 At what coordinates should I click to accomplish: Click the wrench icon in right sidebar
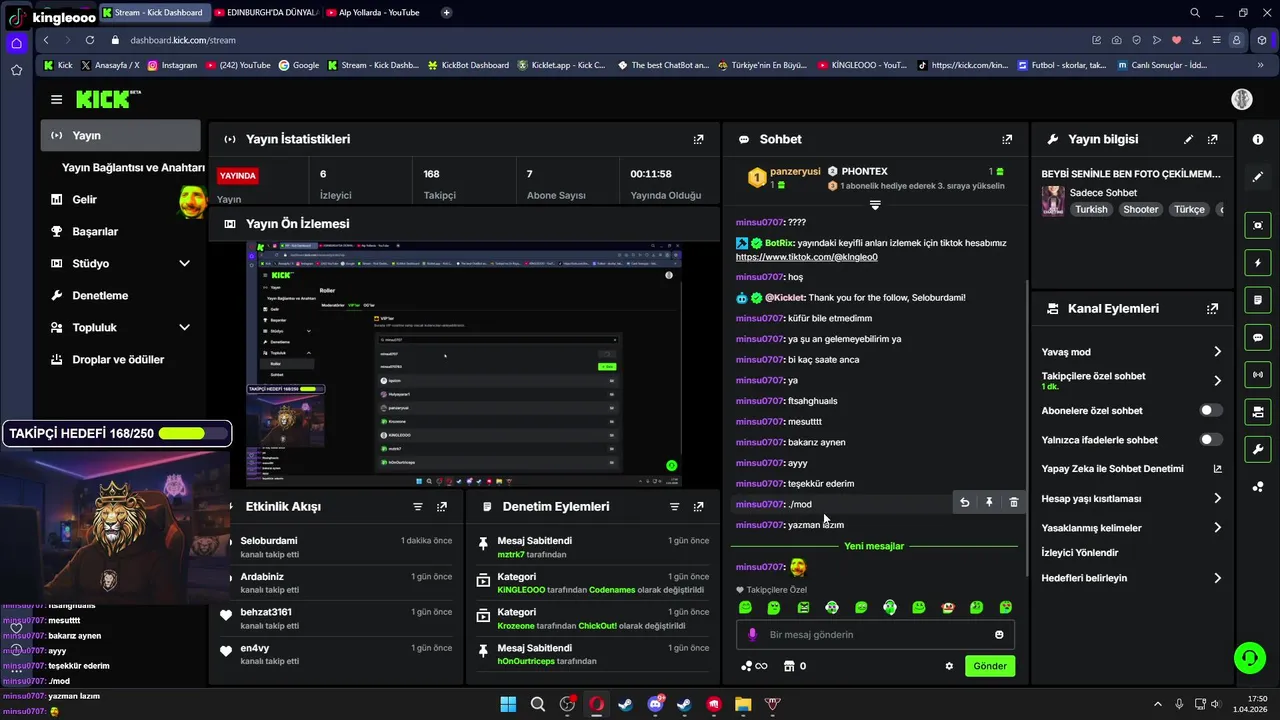1258,449
